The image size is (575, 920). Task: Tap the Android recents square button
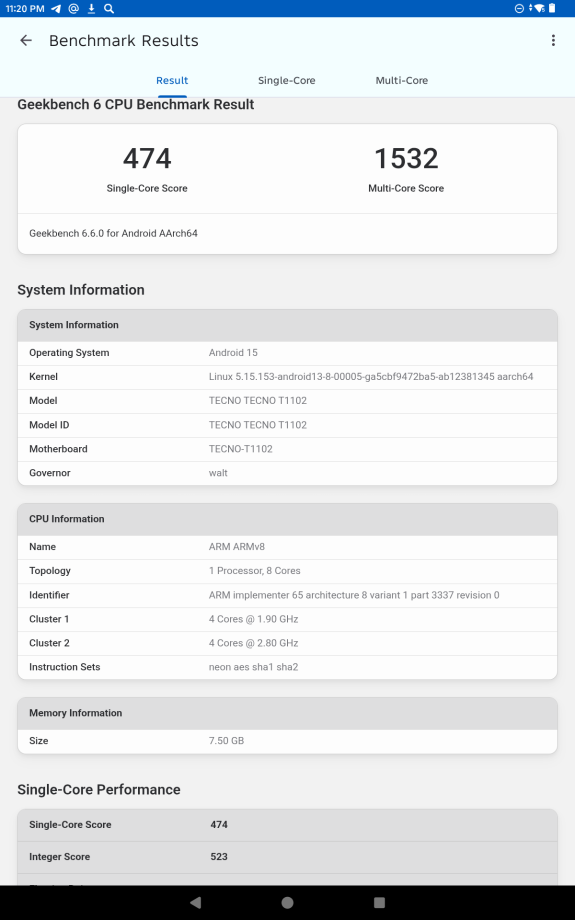[x=379, y=902]
